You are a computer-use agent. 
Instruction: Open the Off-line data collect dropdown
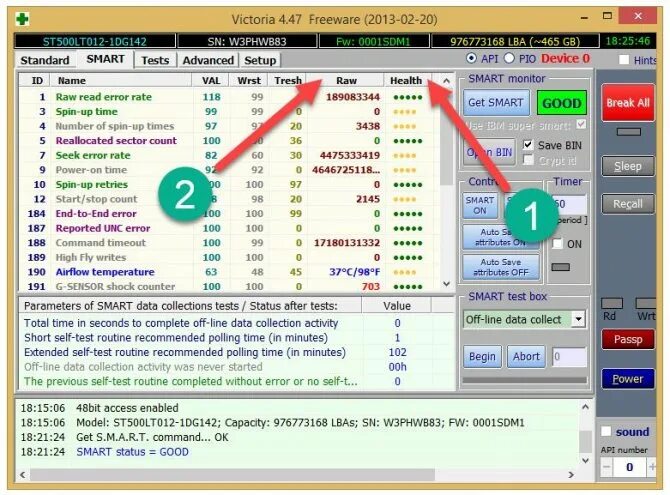click(x=578, y=319)
